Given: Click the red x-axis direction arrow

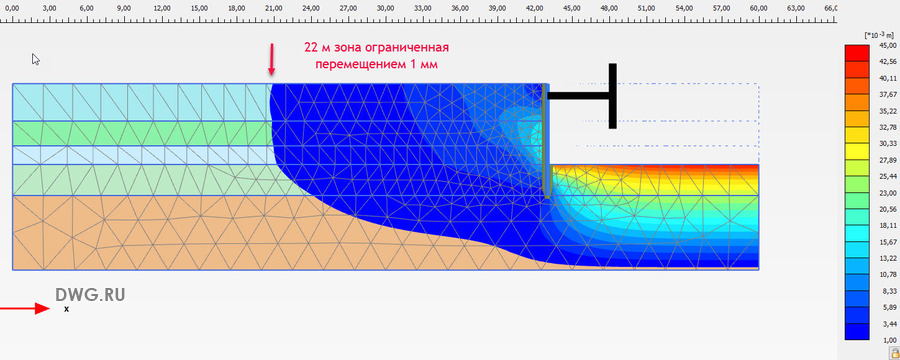Looking at the screenshot, I should [25, 308].
